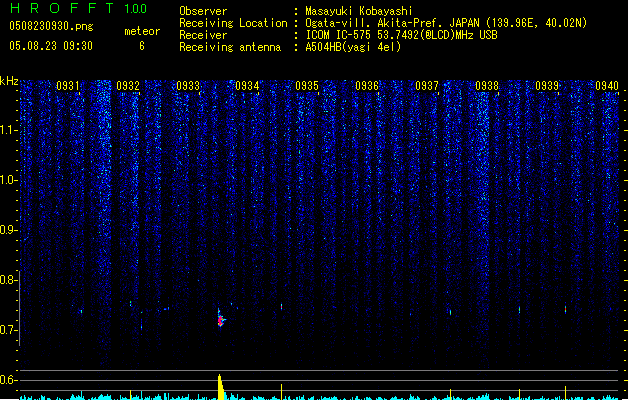629x400 pixels.
Task: Select the filename 0508230930.png
Action: (x=51, y=26)
